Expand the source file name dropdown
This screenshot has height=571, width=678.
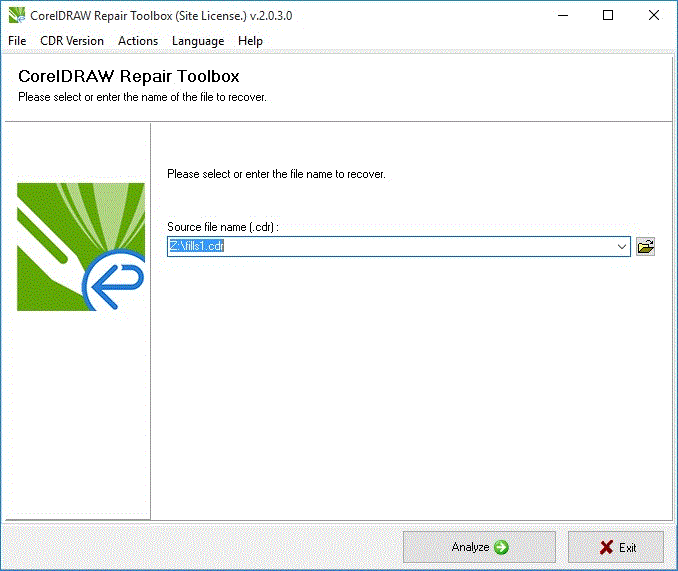coord(622,246)
